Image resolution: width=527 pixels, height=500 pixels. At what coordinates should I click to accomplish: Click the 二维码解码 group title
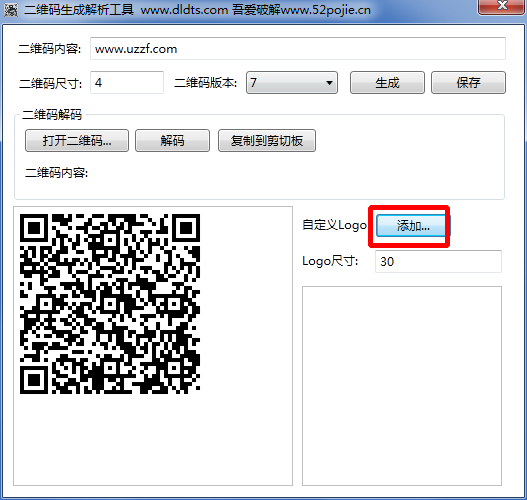52,115
